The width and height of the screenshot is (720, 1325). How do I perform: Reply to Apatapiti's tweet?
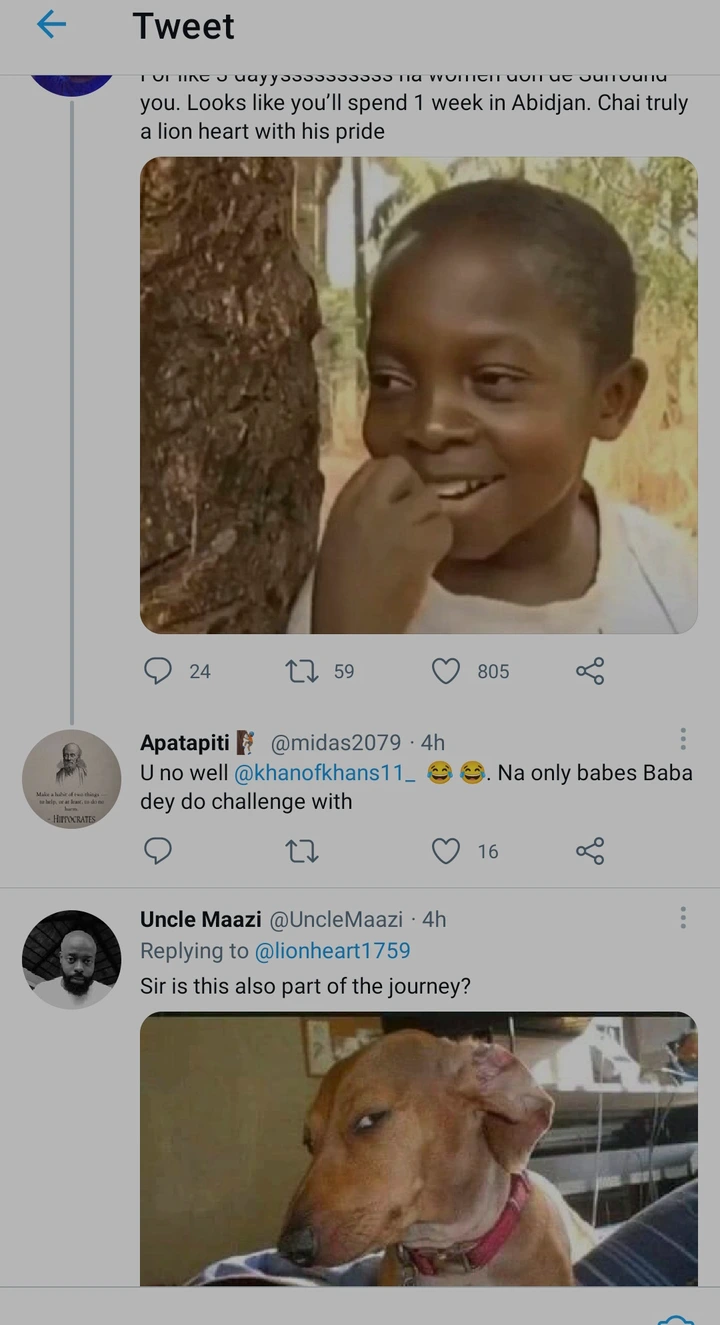click(158, 851)
